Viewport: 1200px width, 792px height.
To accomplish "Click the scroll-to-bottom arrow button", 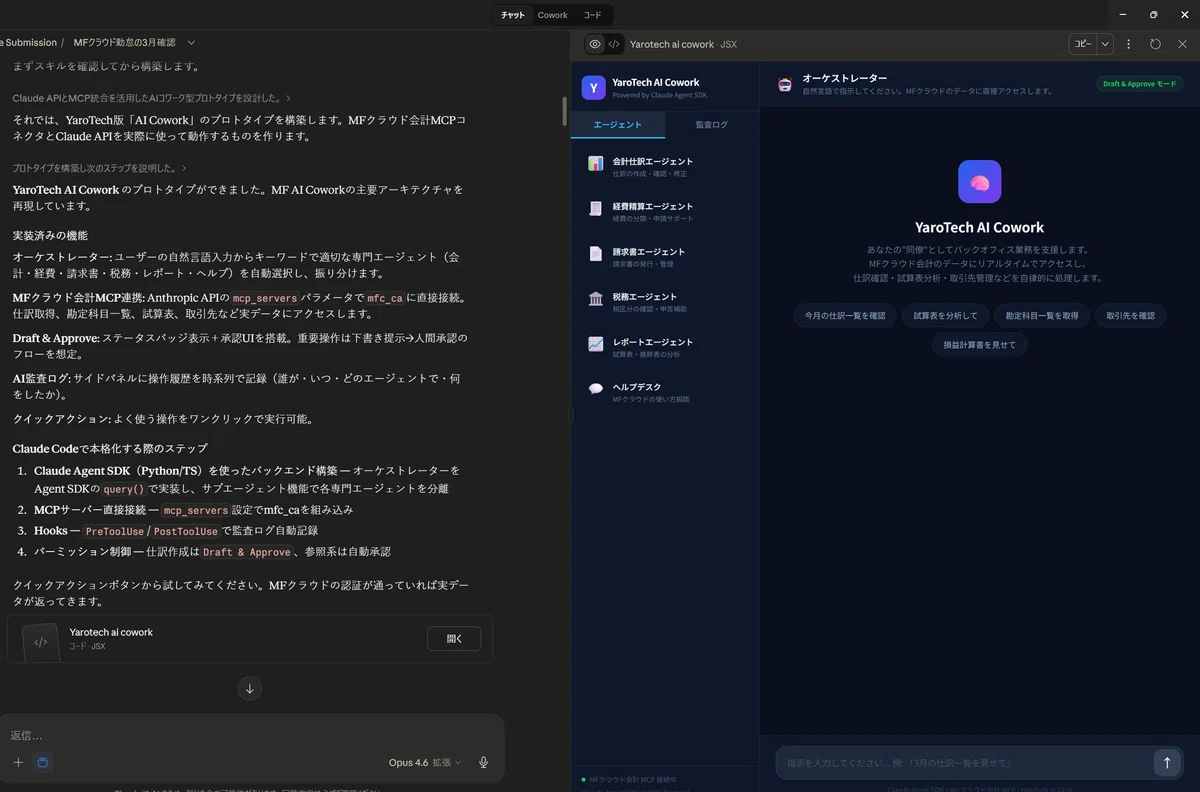I will [x=250, y=688].
